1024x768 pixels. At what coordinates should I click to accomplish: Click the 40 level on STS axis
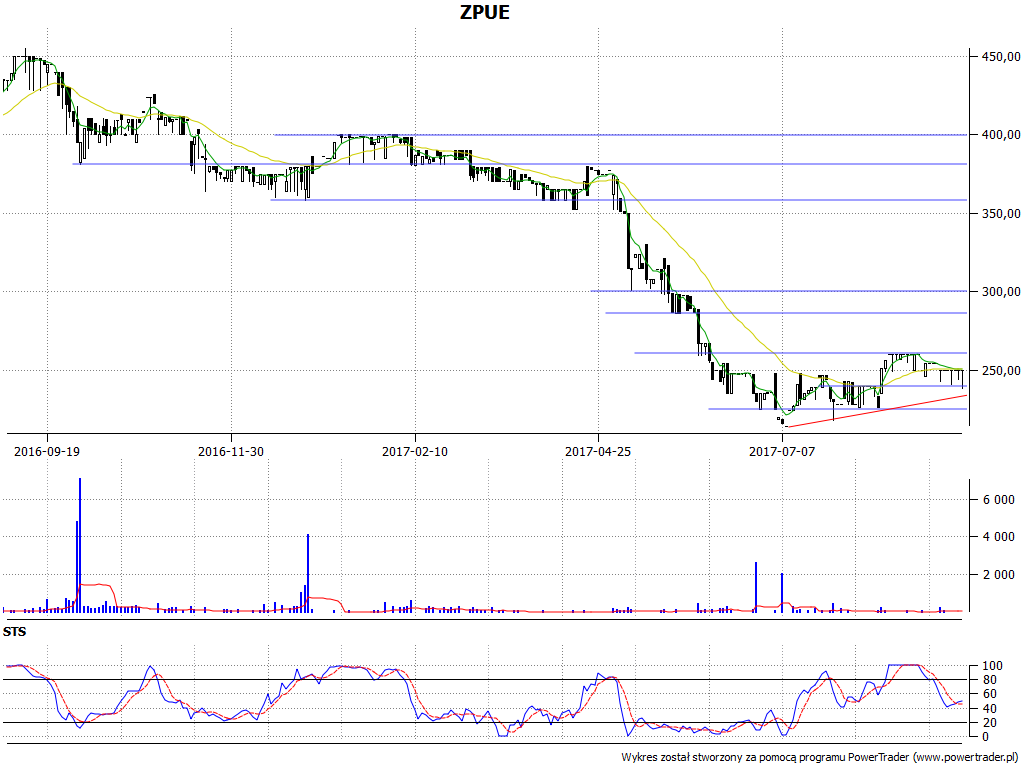tap(989, 709)
